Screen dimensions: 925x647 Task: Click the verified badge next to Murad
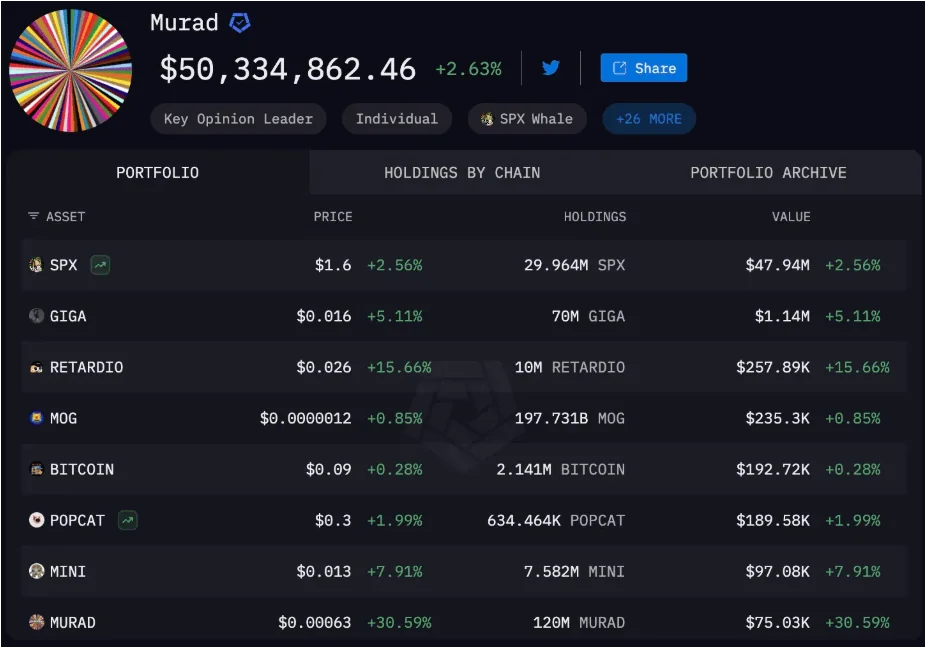240,23
